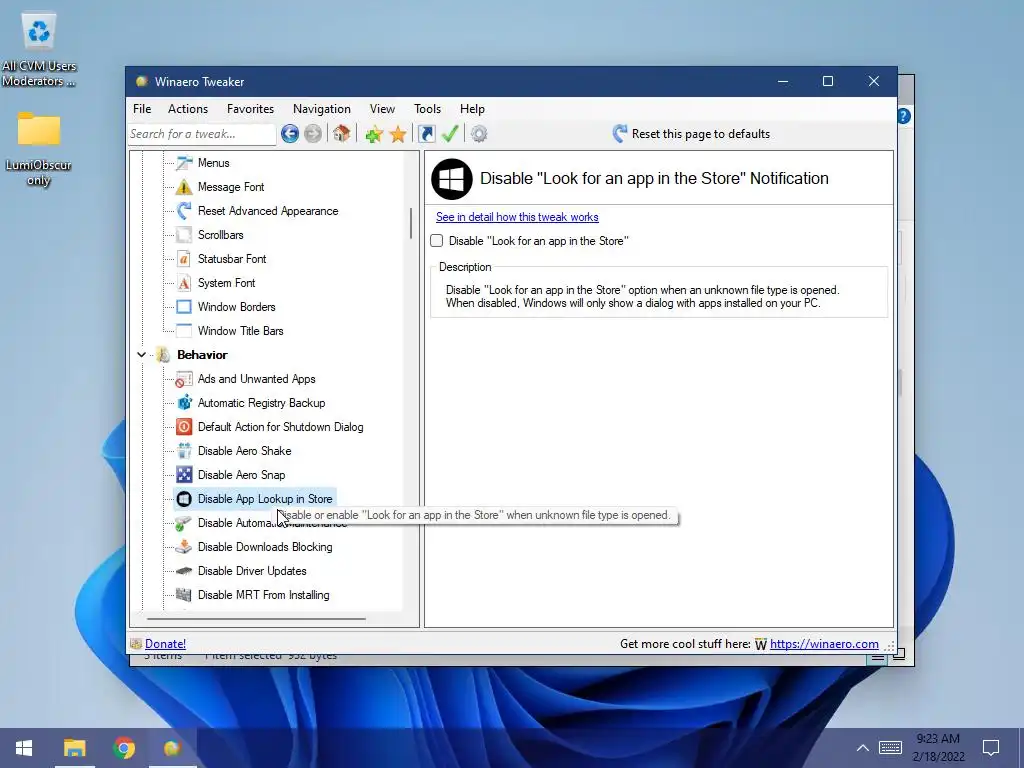Click the Scrollbars item icon
Screen dimensions: 1024x768
pyautogui.click(x=184, y=234)
